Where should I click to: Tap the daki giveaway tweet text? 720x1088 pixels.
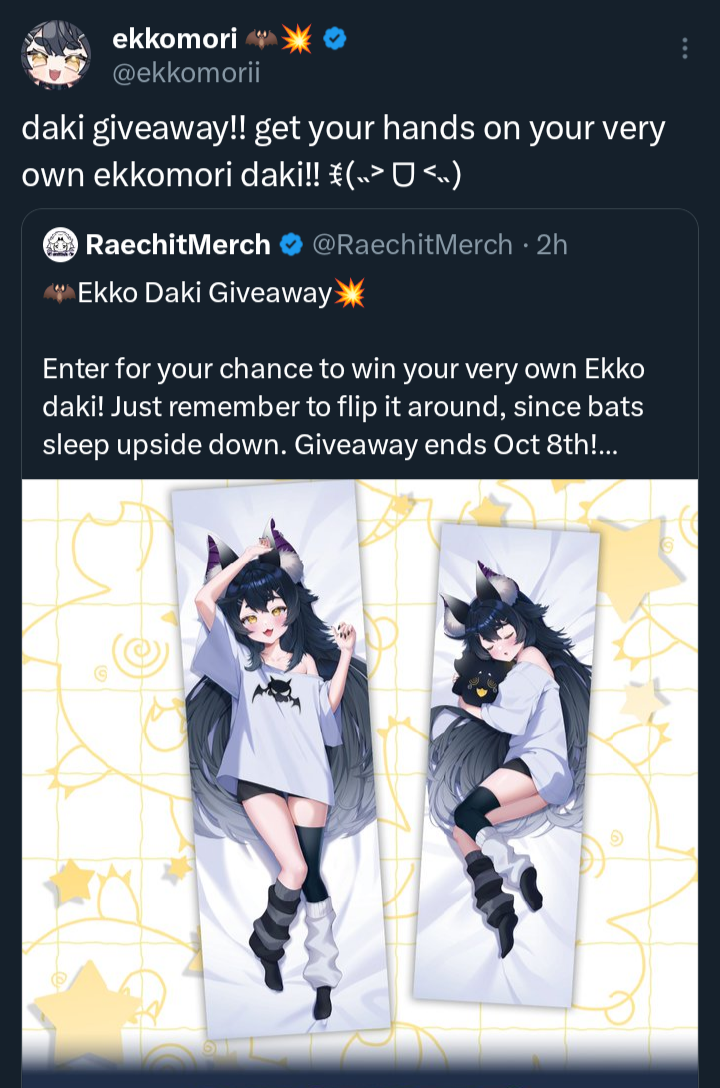(x=343, y=151)
